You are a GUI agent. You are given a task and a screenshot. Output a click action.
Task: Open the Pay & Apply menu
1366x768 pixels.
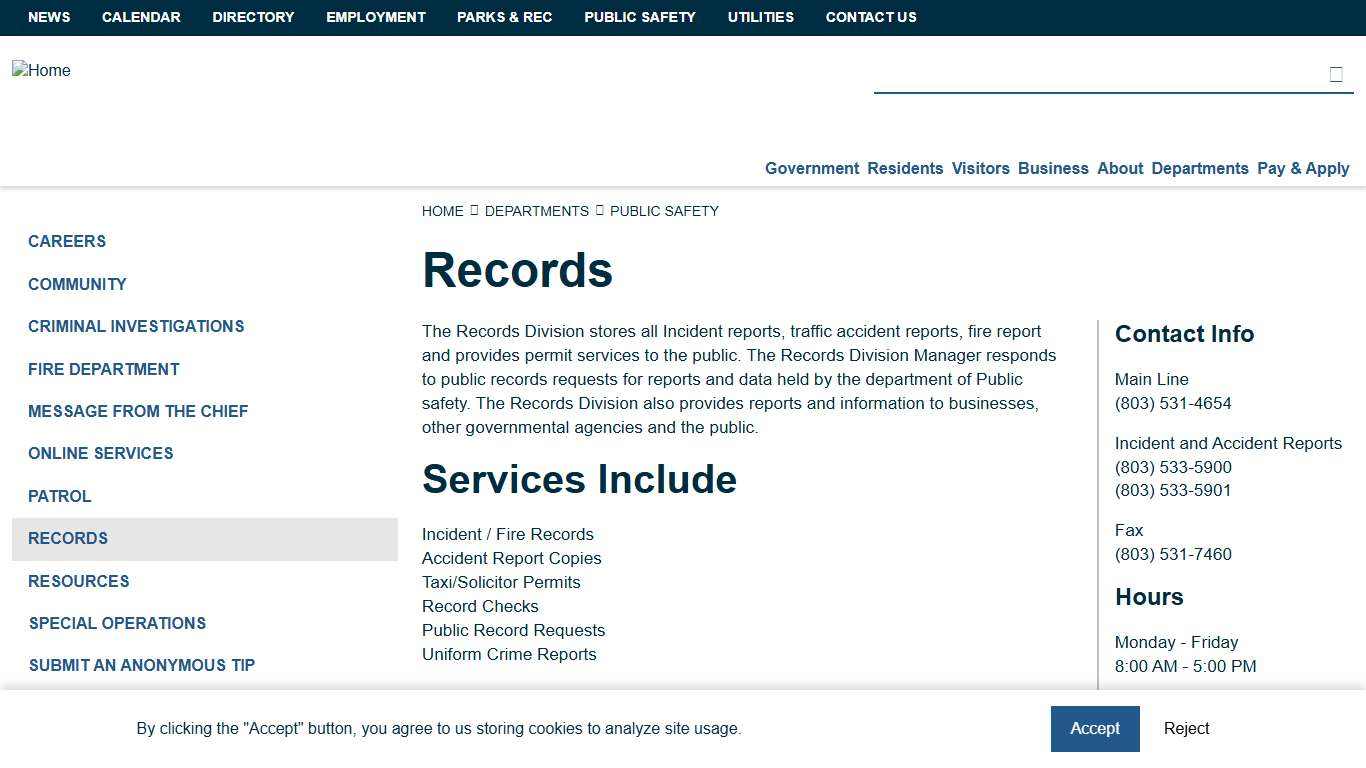1303,168
